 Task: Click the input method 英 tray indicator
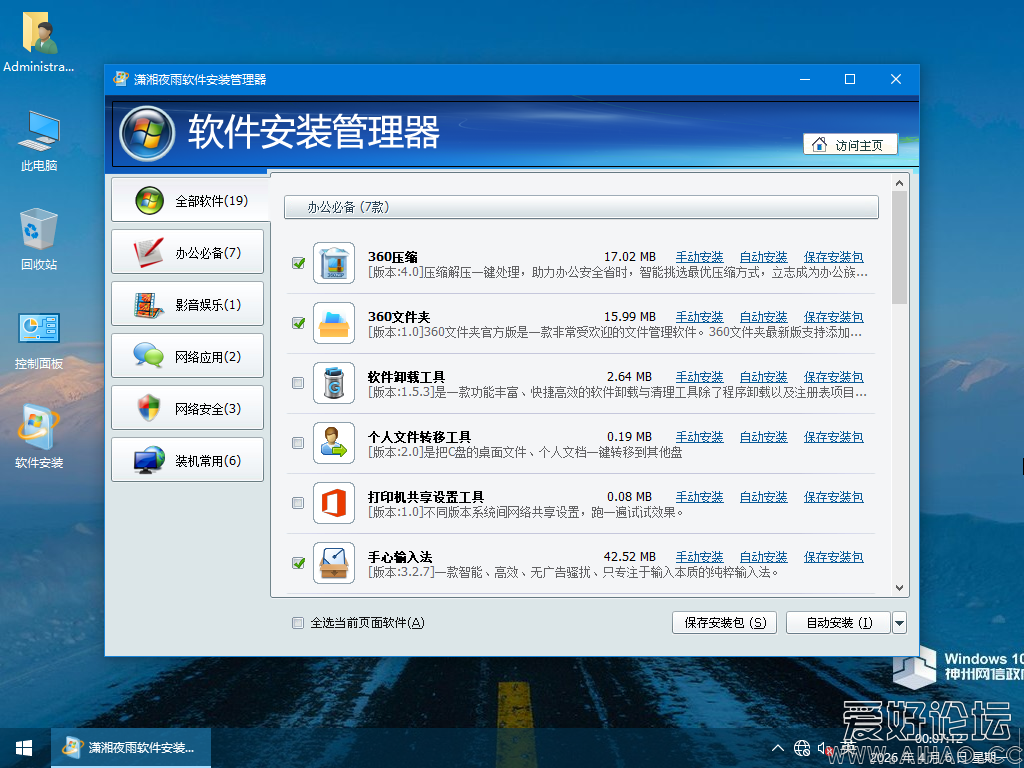pyautogui.click(x=848, y=748)
